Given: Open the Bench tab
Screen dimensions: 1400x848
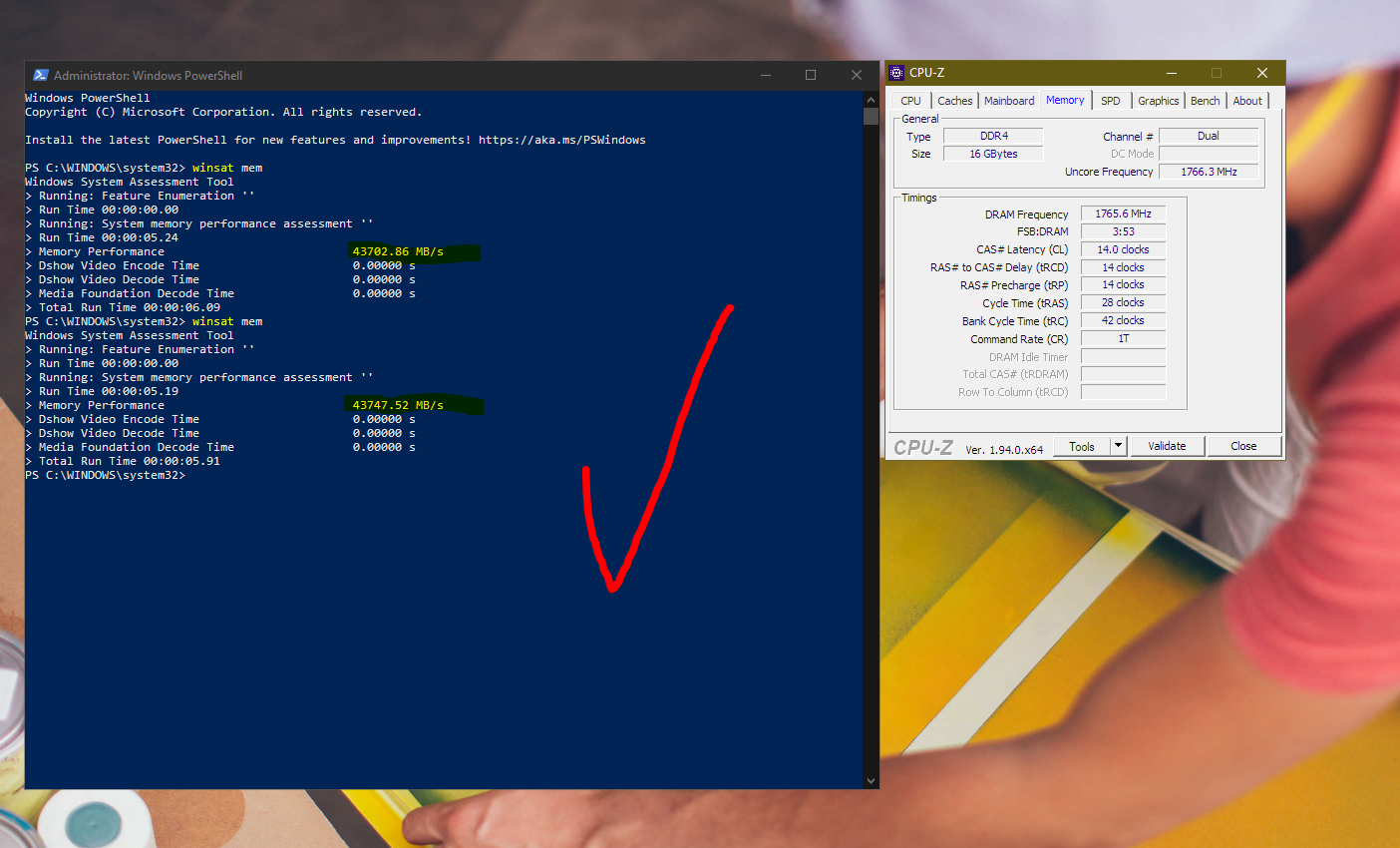Looking at the screenshot, I should (1206, 101).
